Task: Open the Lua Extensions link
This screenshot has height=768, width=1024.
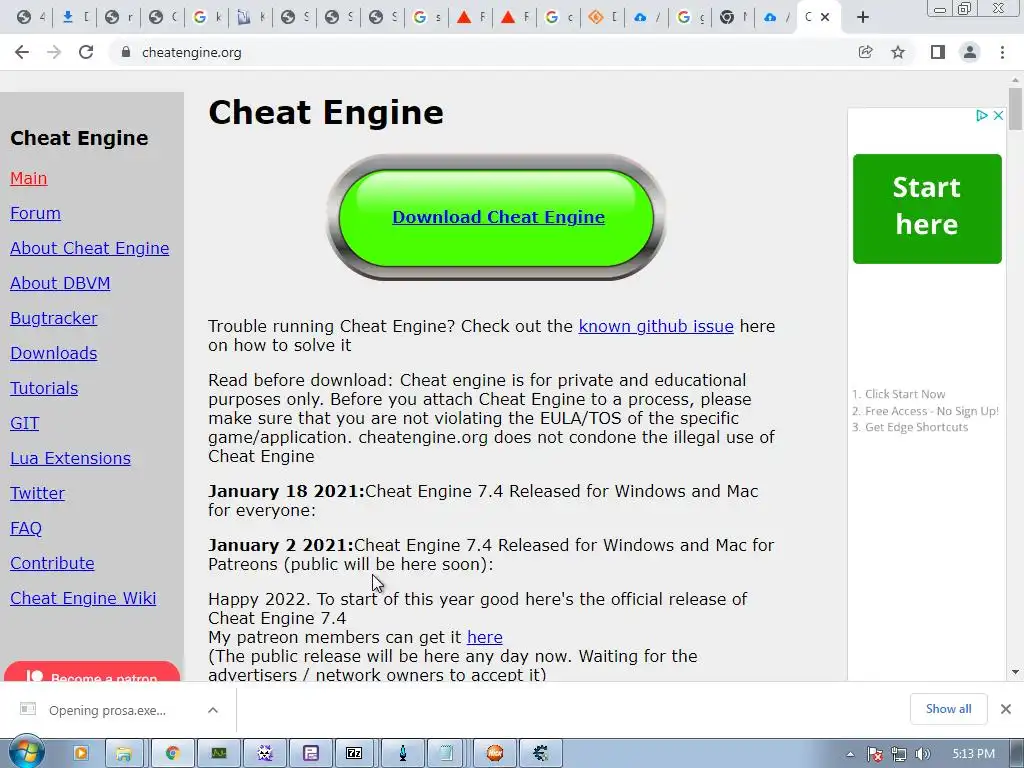Action: pyautogui.click(x=71, y=458)
